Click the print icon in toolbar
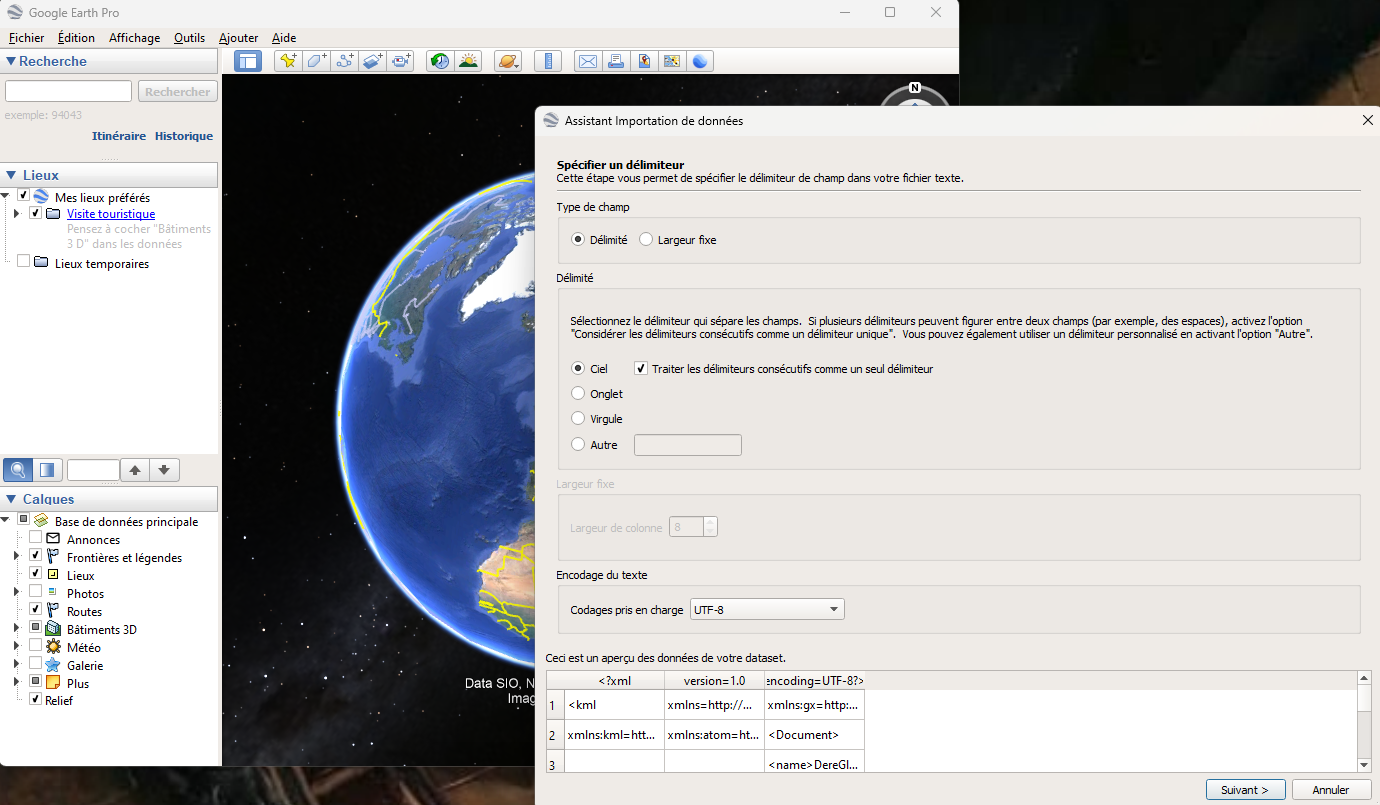This screenshot has width=1380, height=805. [x=616, y=61]
